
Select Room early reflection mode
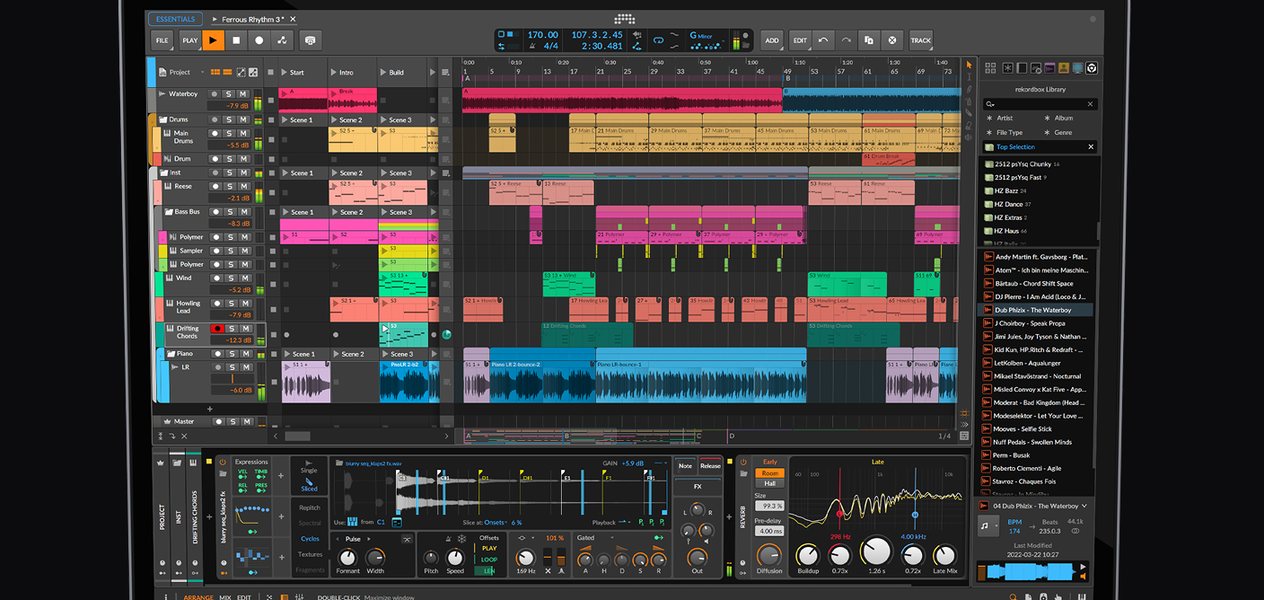tap(770, 473)
